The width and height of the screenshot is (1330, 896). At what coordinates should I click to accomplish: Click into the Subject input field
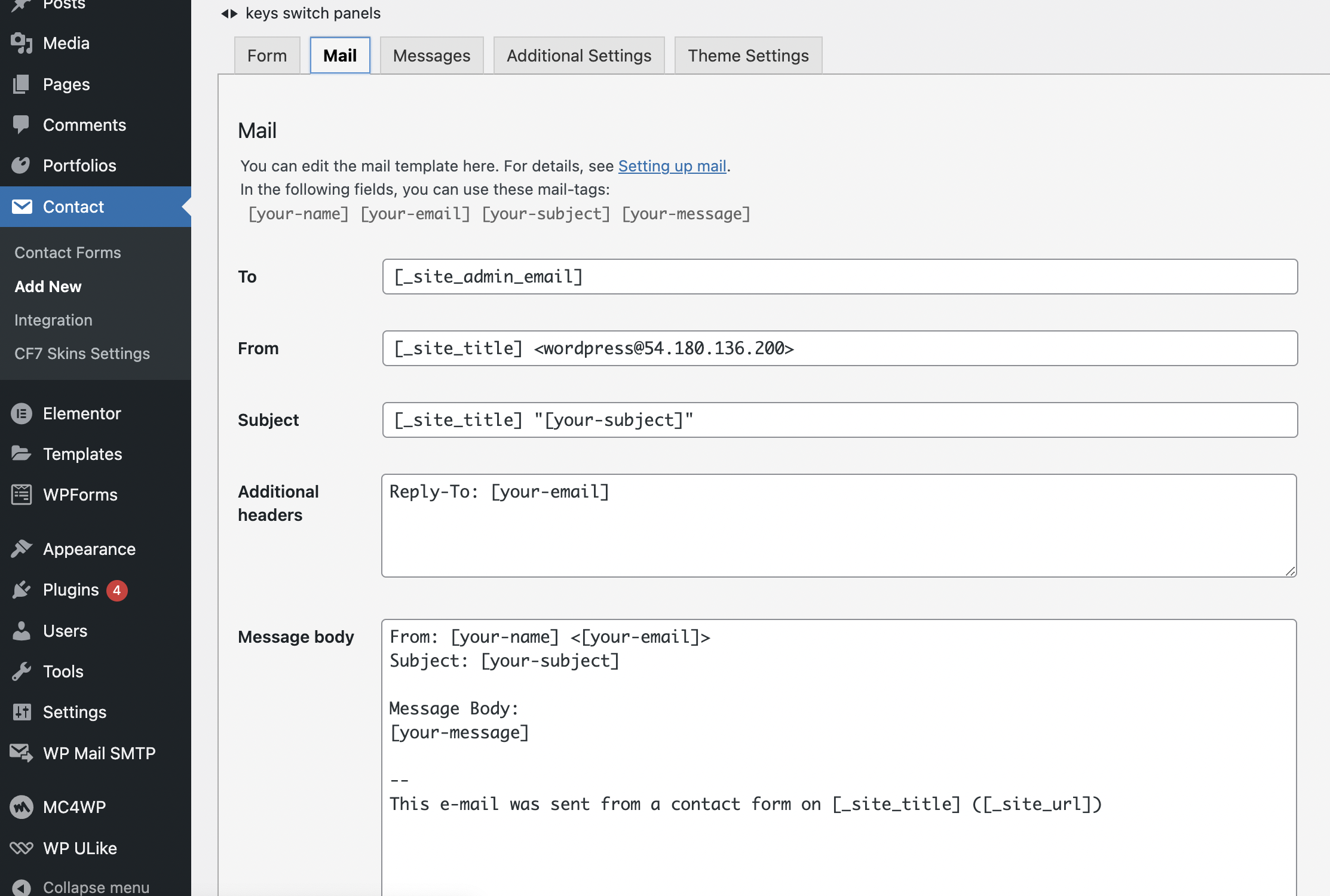coord(839,420)
